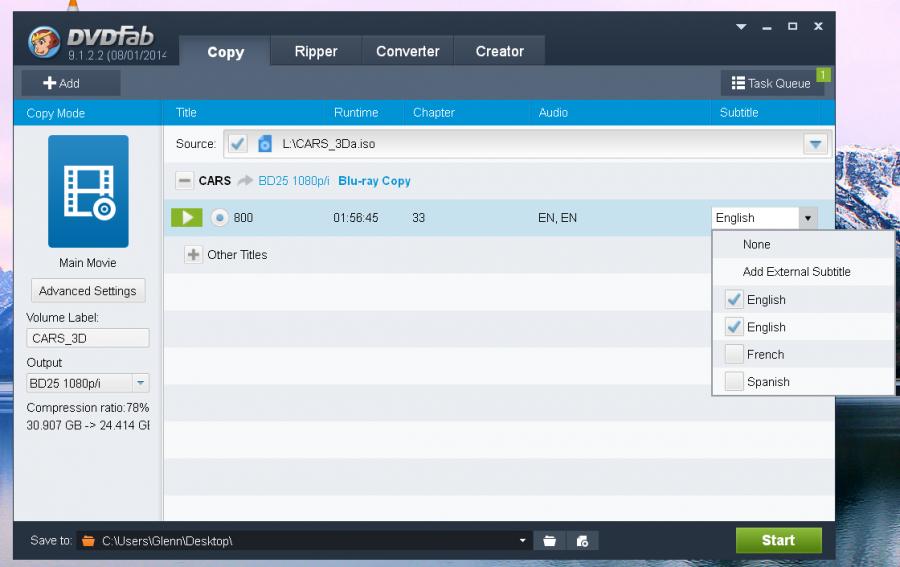The image size is (900, 567).
Task: Click the runtime 01:56:45
Action: (x=355, y=218)
